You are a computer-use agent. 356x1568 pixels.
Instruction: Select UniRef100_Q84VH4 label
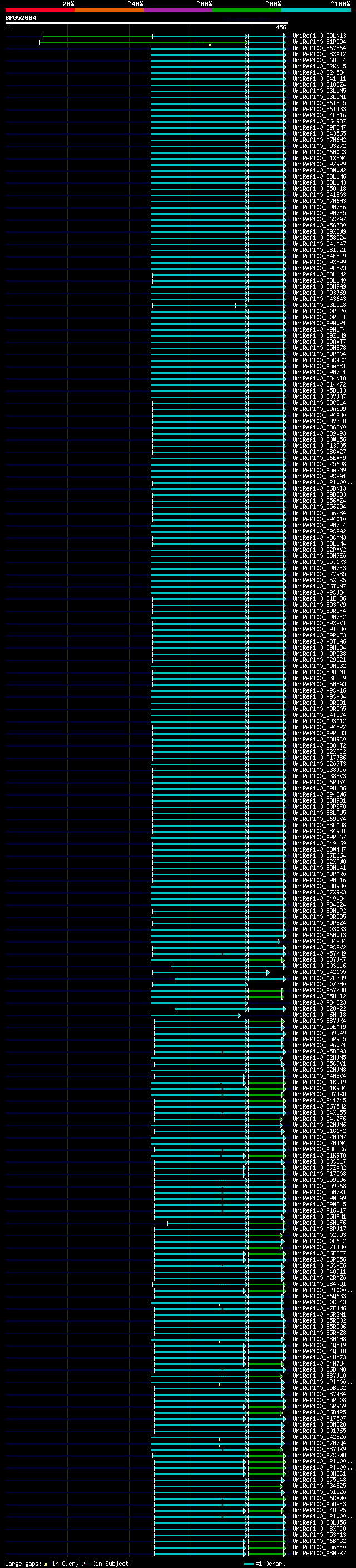pyautogui.click(x=319, y=941)
